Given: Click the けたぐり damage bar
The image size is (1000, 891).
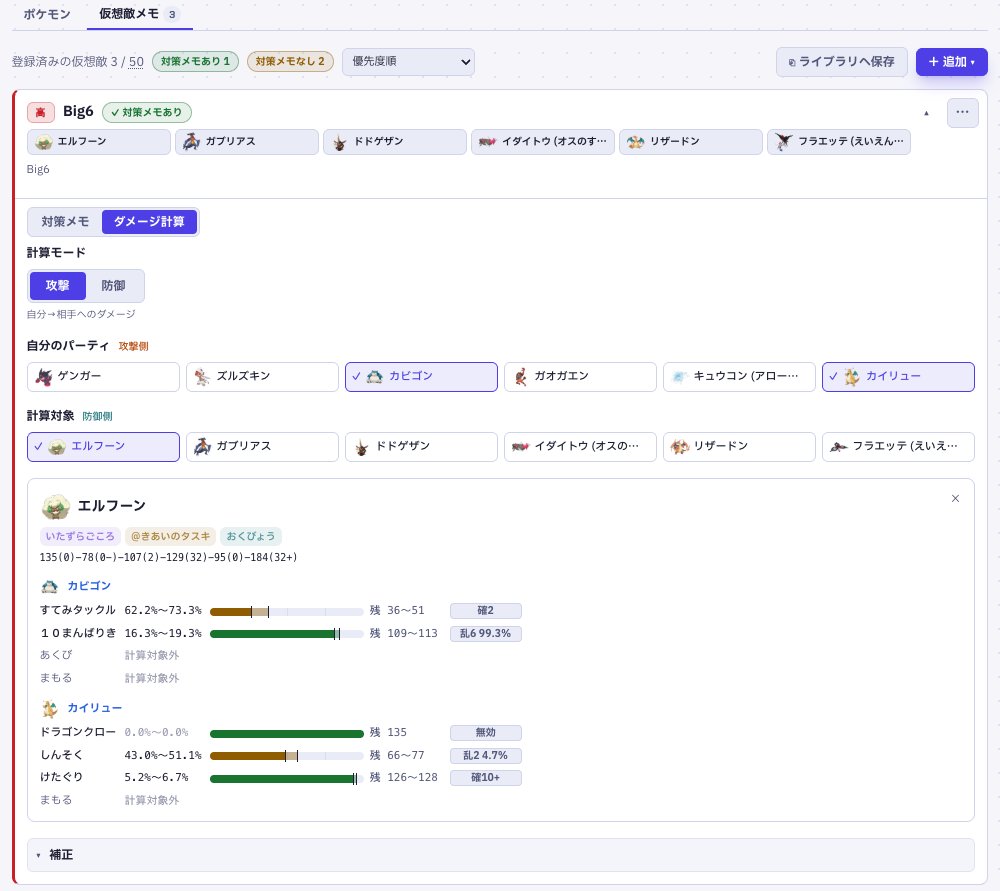Looking at the screenshot, I should coord(286,779).
